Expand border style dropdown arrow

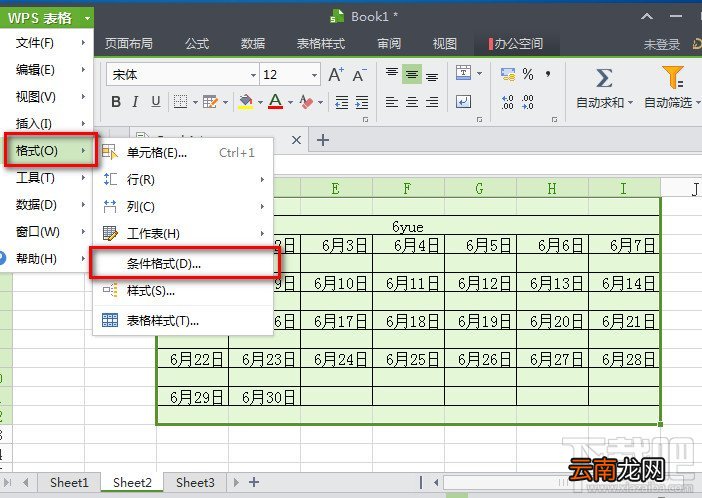pyautogui.click(x=195, y=103)
